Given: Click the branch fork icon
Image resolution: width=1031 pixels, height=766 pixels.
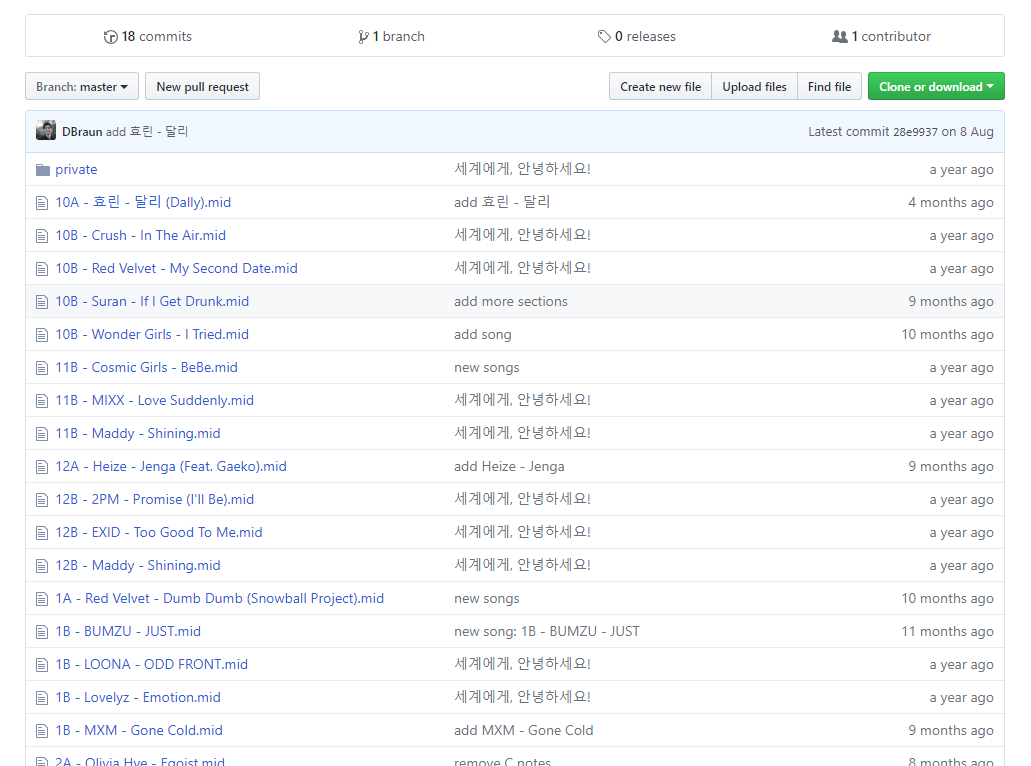Looking at the screenshot, I should (x=363, y=37).
